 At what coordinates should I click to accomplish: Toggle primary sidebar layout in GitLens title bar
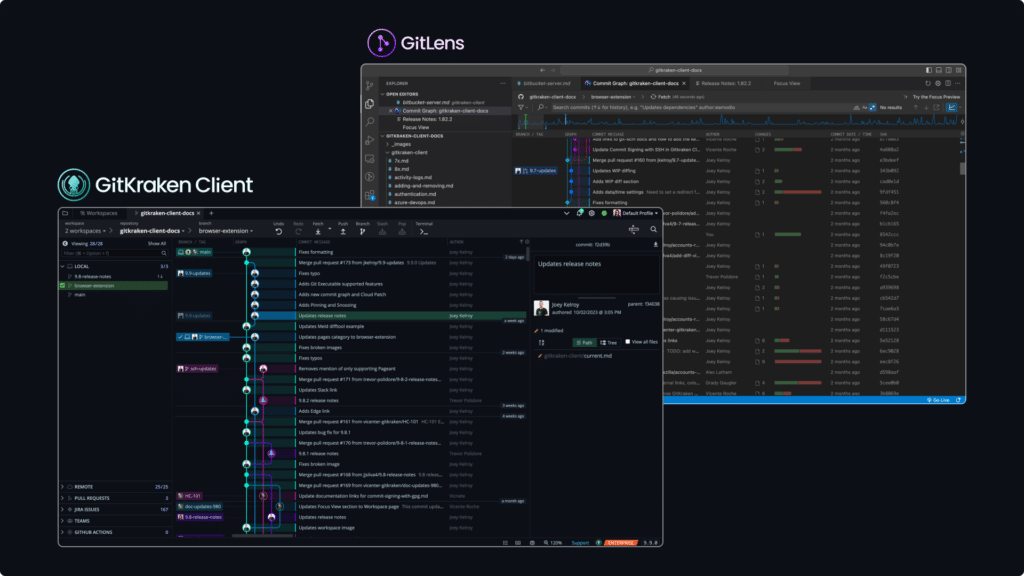point(929,70)
